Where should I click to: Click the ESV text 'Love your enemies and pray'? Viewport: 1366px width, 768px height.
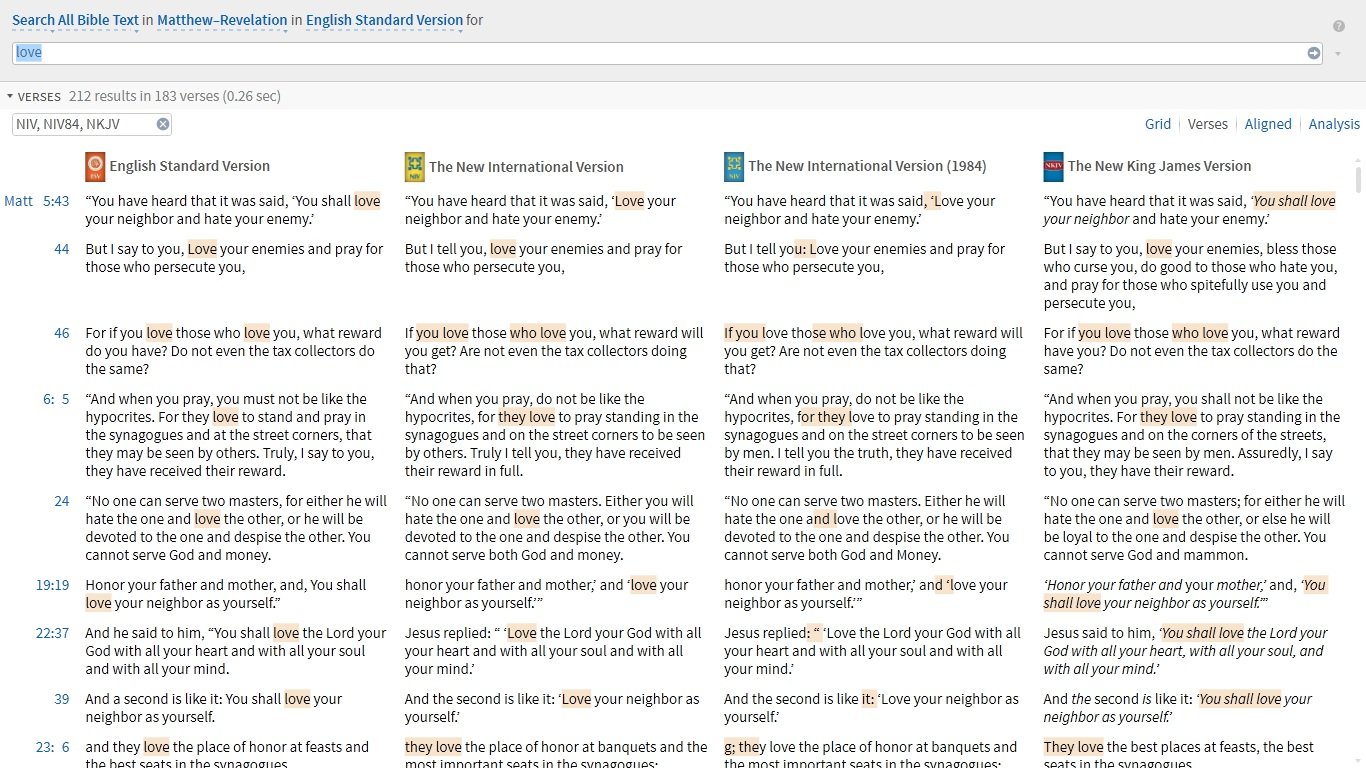(x=273, y=249)
